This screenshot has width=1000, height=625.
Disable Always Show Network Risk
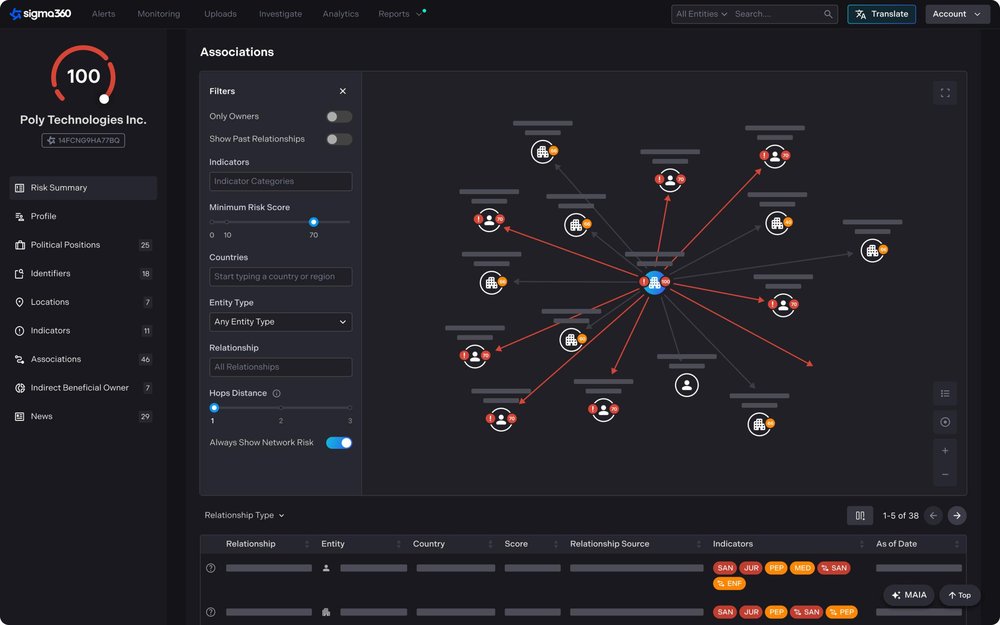click(x=338, y=440)
